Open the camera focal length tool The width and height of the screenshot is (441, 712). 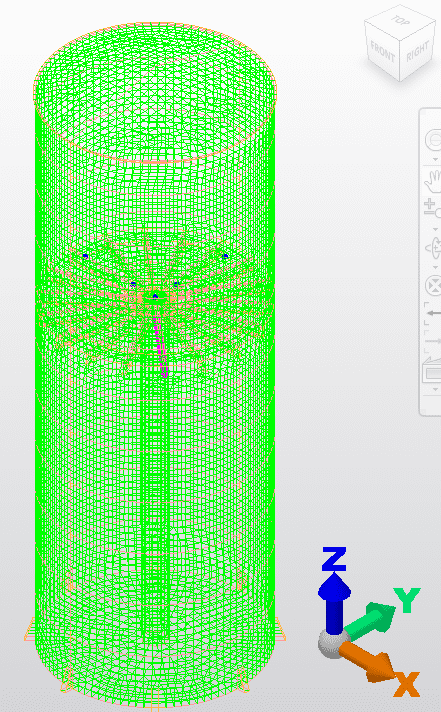pos(432,370)
